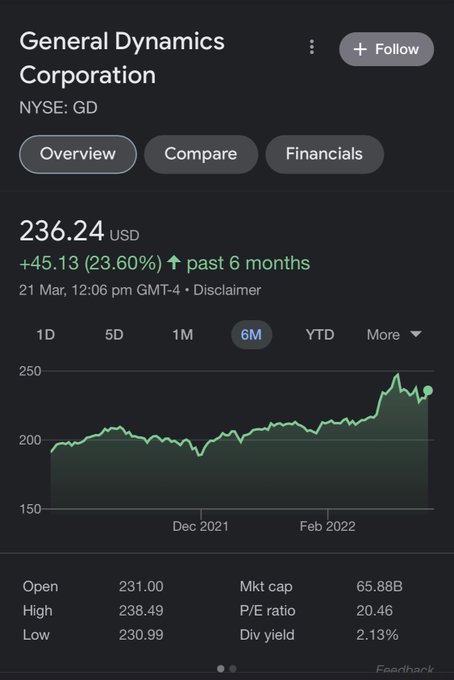The image size is (454, 680).
Task: Switch to the Compare tab
Action: tap(201, 154)
